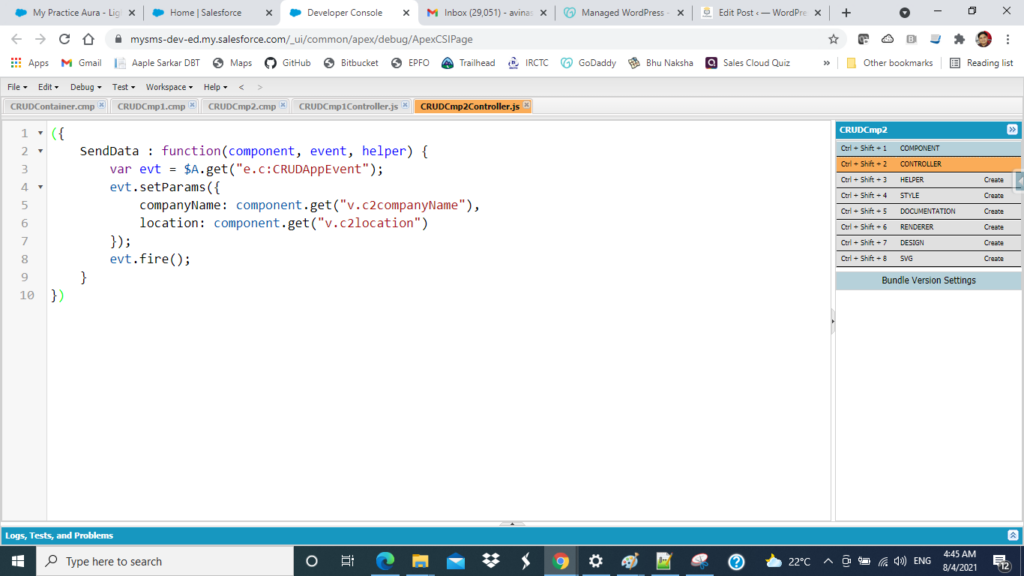
Task: Open the Test menu
Action: 123,87
